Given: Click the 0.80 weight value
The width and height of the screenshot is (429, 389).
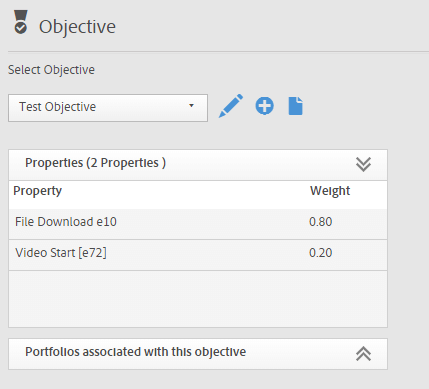Looking at the screenshot, I should (x=321, y=222).
